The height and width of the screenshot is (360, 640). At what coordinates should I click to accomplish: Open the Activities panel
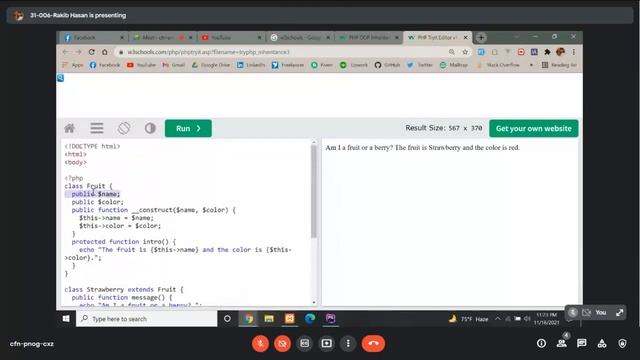click(x=602, y=343)
